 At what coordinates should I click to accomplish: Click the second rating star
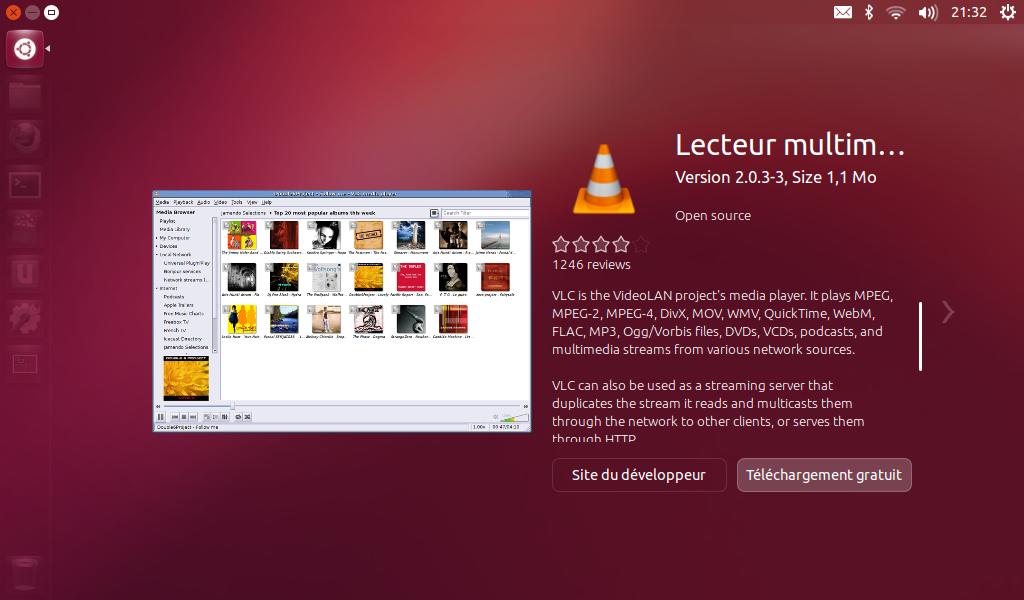coord(581,245)
